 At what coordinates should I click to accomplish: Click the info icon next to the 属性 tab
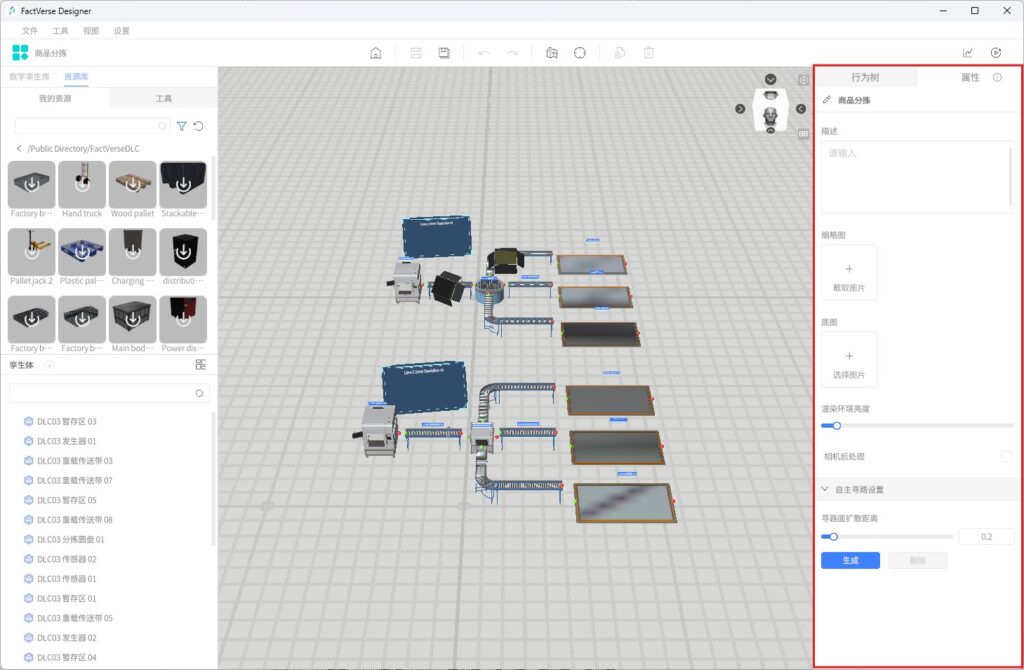click(997, 77)
